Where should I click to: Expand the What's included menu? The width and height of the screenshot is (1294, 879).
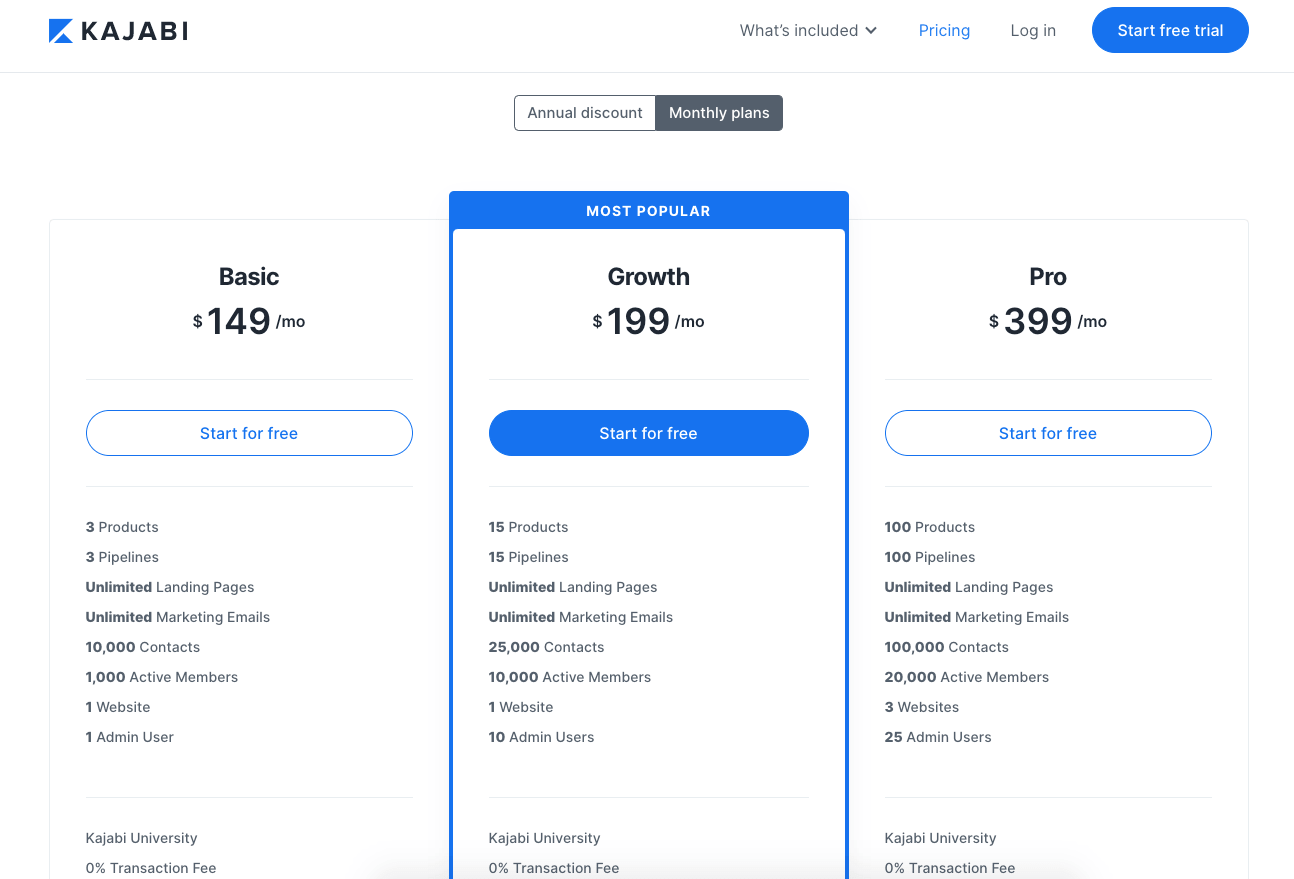[808, 31]
